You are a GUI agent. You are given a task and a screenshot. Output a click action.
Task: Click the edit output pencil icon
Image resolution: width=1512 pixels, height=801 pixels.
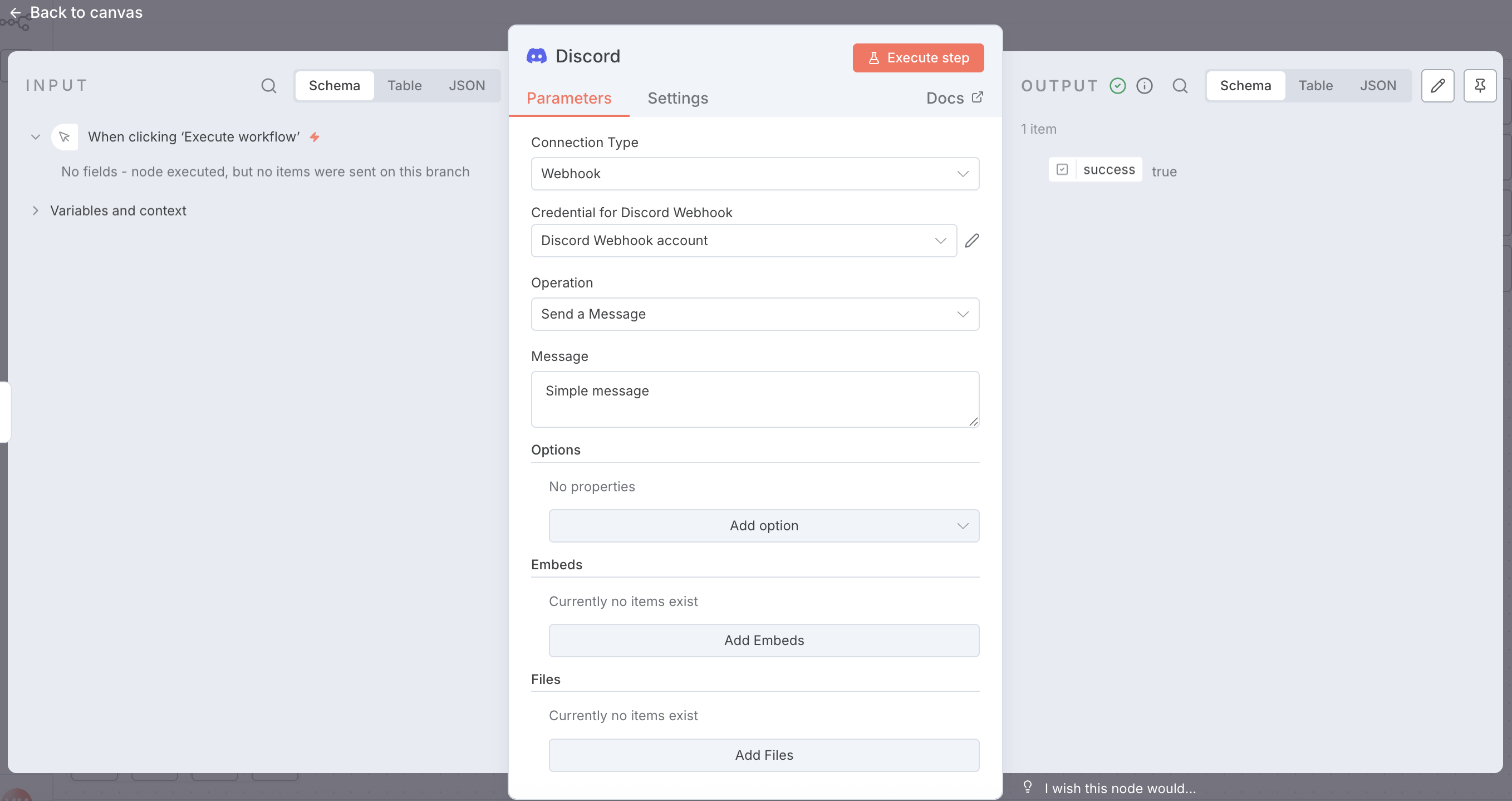point(1437,86)
